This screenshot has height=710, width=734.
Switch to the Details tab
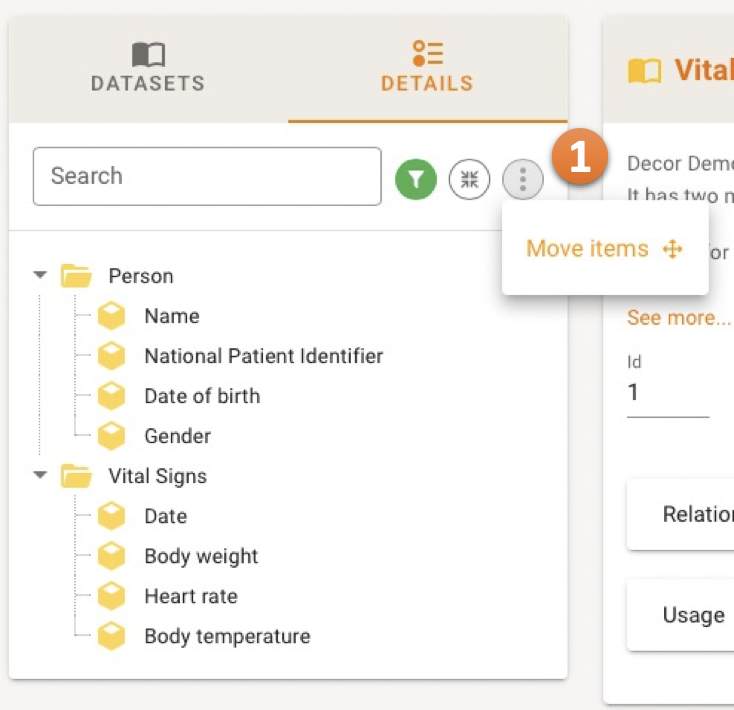point(427,68)
